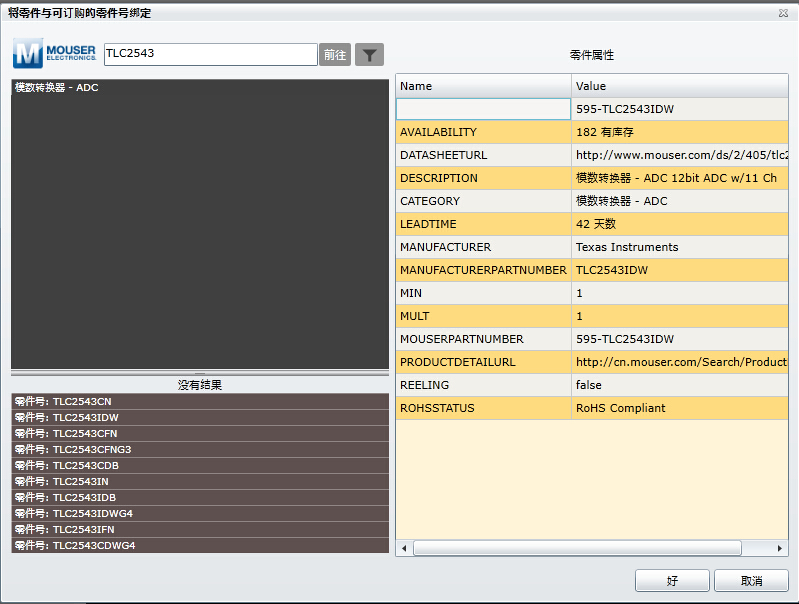Click the cn.mouser.com product detail URL value
Viewport: 799px width, 604px height.
680,362
